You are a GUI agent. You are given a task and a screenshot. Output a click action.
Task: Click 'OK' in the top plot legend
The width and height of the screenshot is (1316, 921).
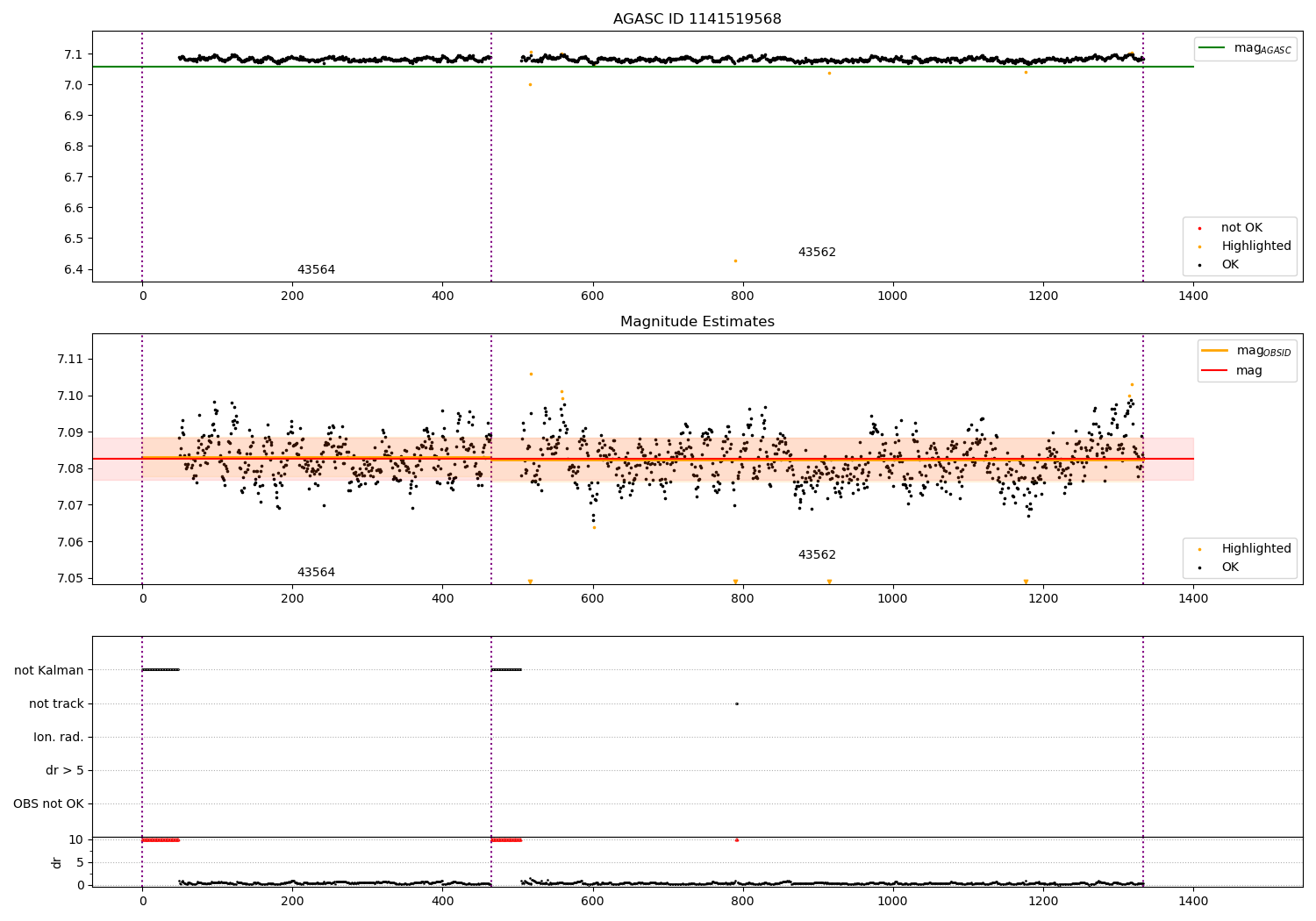(x=1220, y=265)
